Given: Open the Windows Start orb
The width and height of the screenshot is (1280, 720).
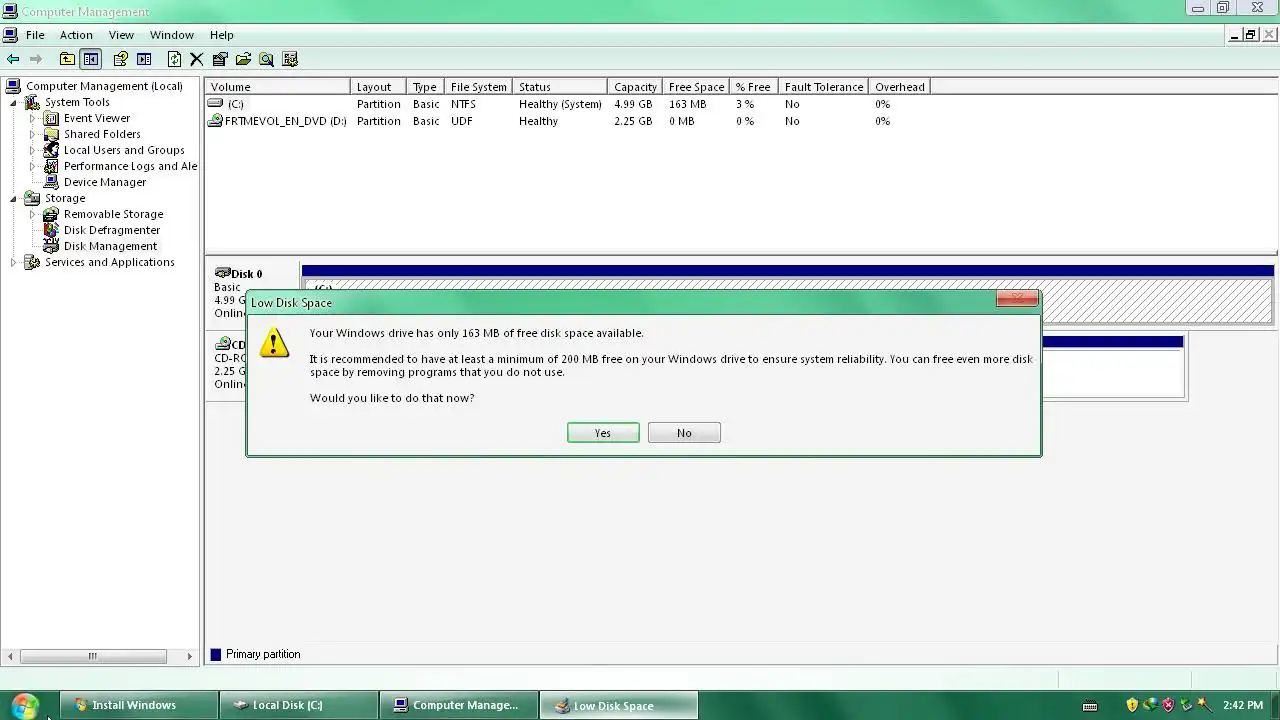Looking at the screenshot, I should 24,705.
